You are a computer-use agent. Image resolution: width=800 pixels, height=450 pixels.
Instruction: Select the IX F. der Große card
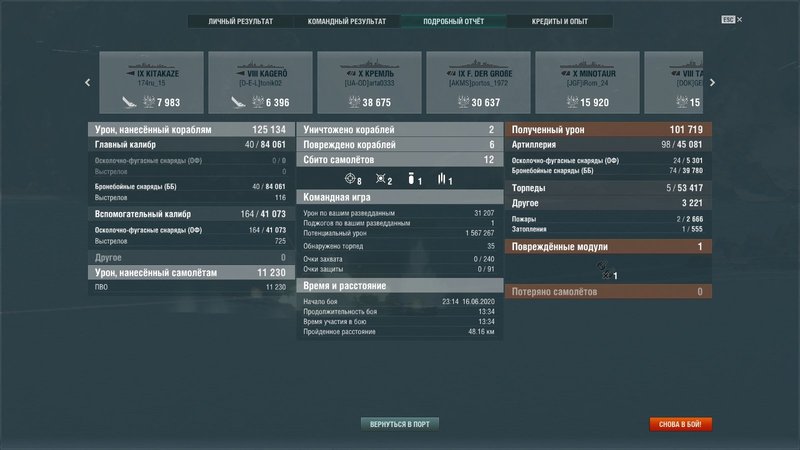(x=479, y=82)
